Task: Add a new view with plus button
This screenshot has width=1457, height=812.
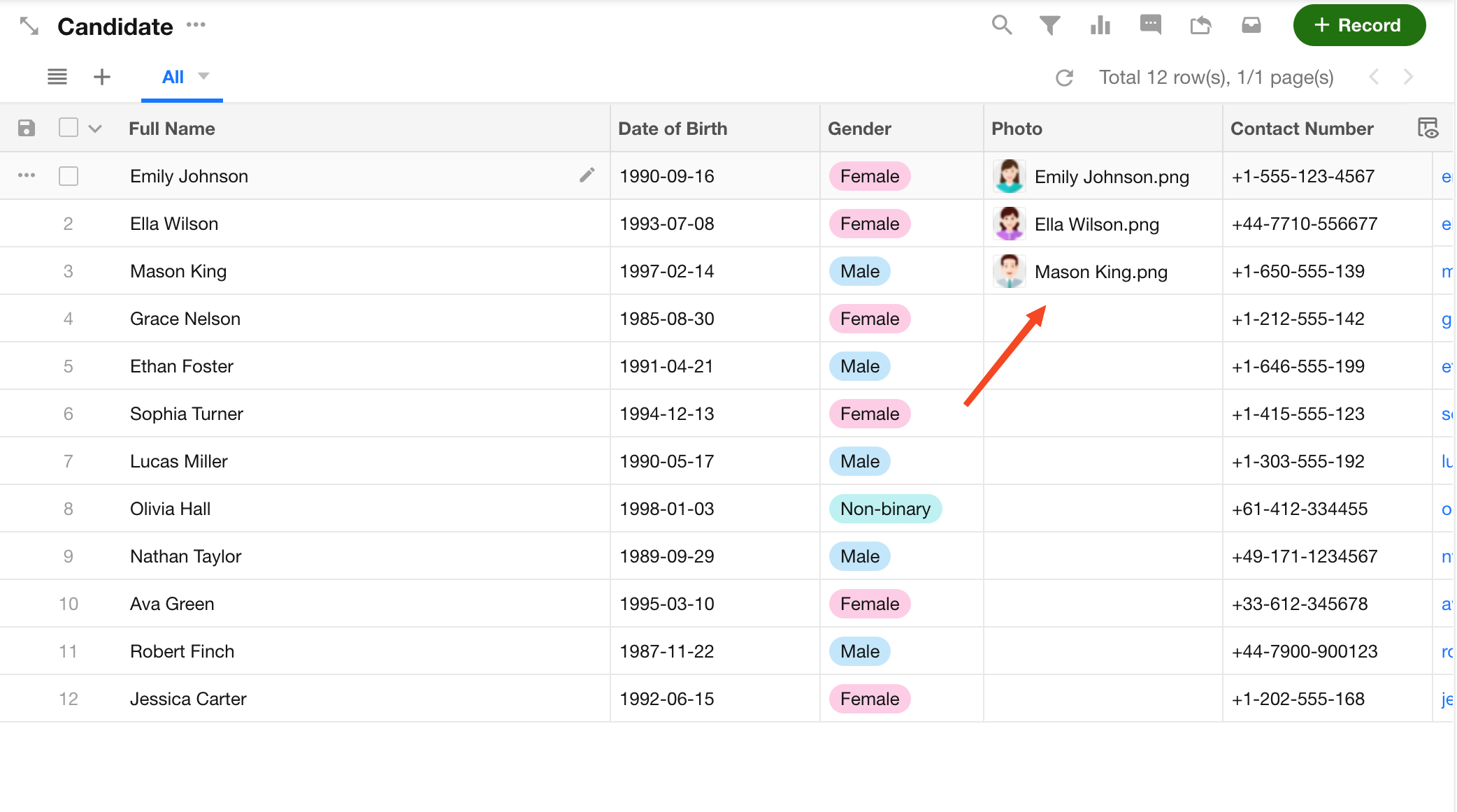Action: 102,77
